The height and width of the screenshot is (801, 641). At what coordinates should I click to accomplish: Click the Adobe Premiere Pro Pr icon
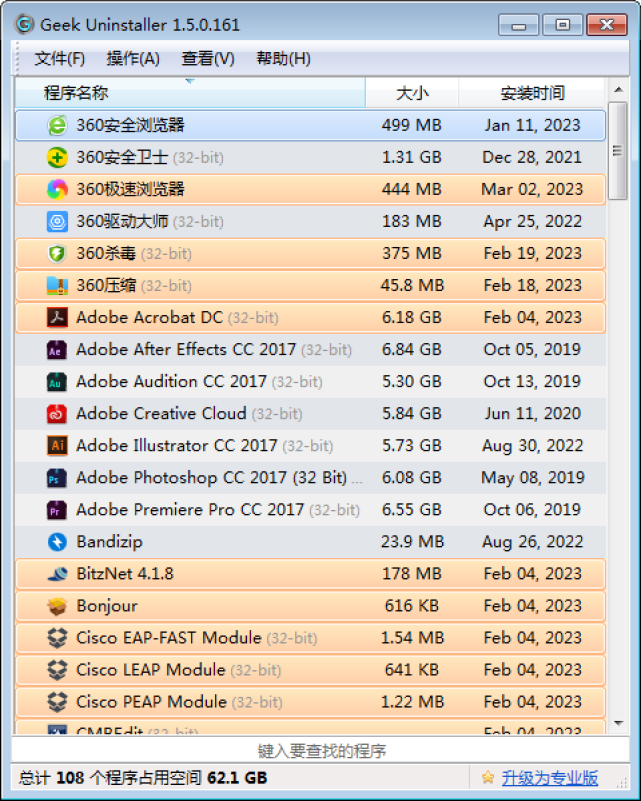(x=57, y=510)
